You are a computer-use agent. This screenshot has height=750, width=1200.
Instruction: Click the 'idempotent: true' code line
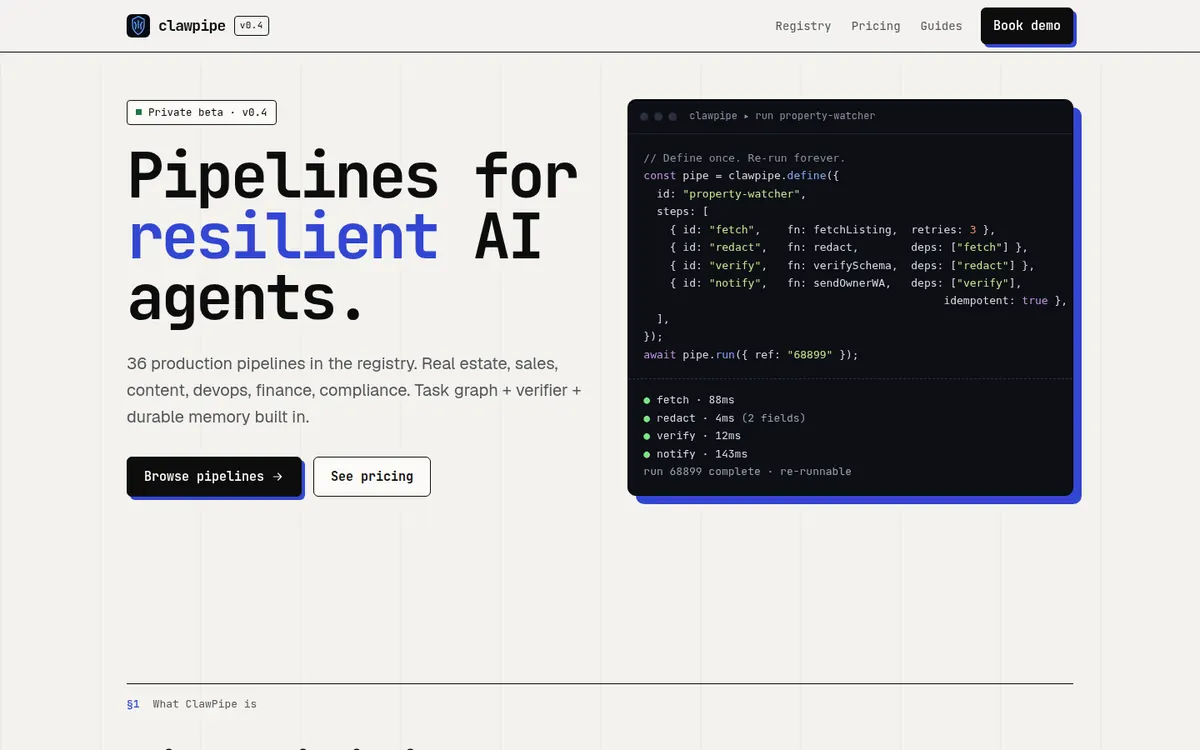coord(1006,301)
